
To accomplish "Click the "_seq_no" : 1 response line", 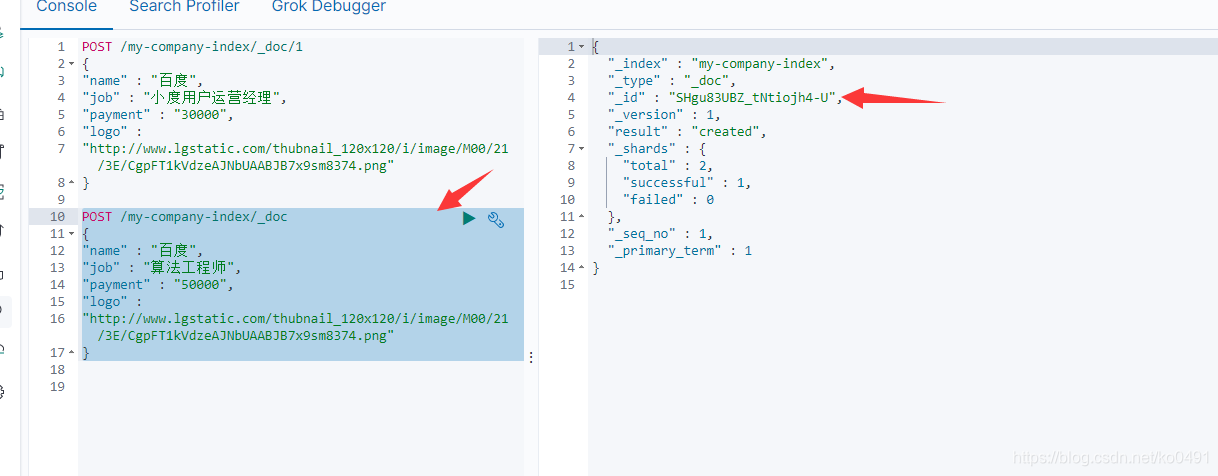I will click(660, 234).
